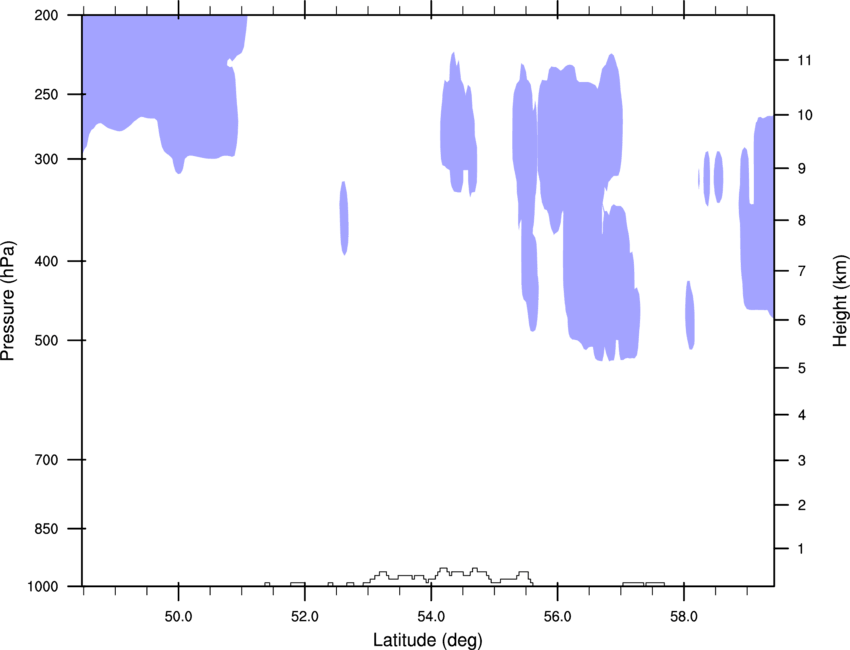Click the 58.0 latitude tick label
The height and width of the screenshot is (650, 850).
pyautogui.click(x=684, y=617)
